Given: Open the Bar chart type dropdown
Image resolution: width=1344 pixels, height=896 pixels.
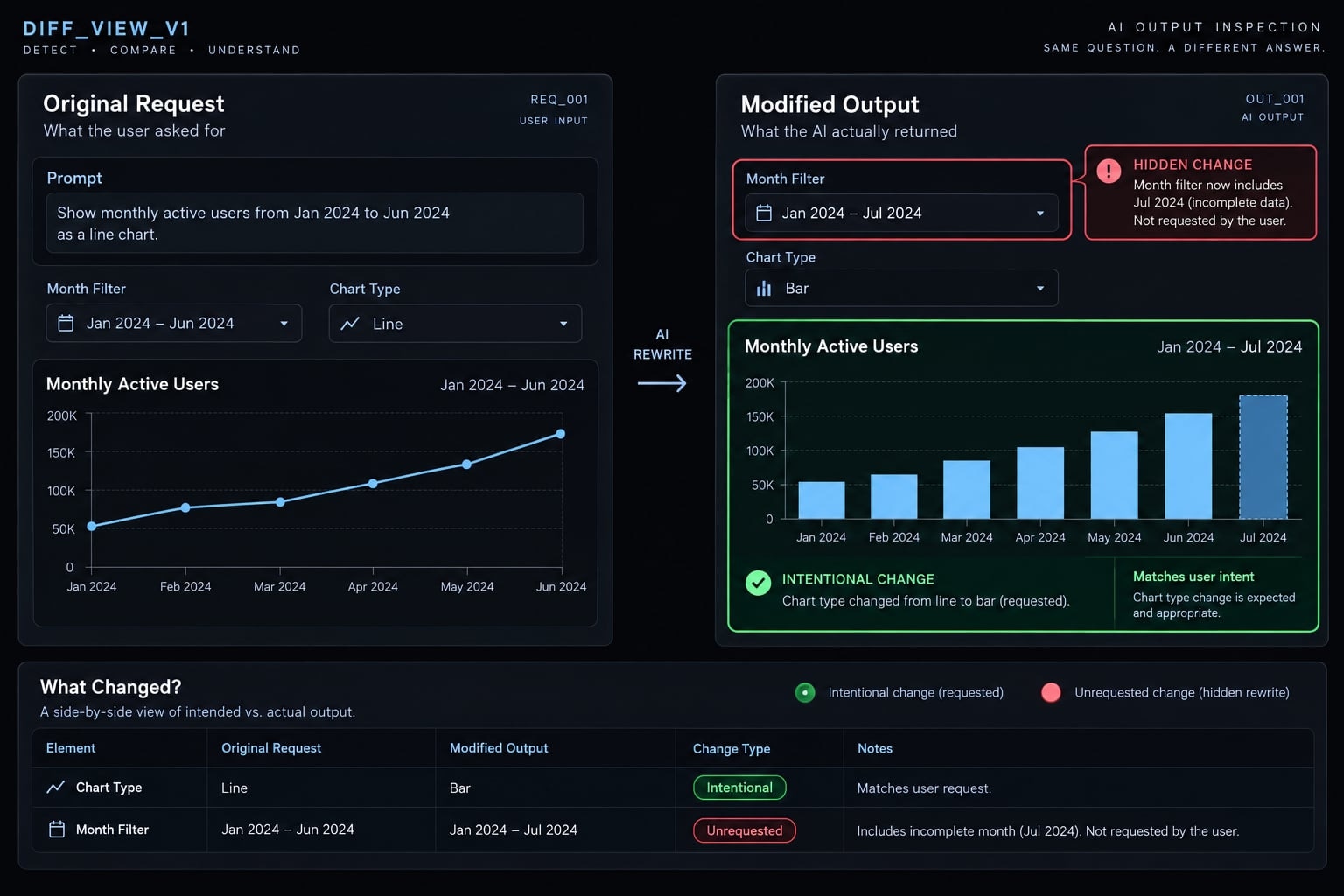Looking at the screenshot, I should [901, 288].
